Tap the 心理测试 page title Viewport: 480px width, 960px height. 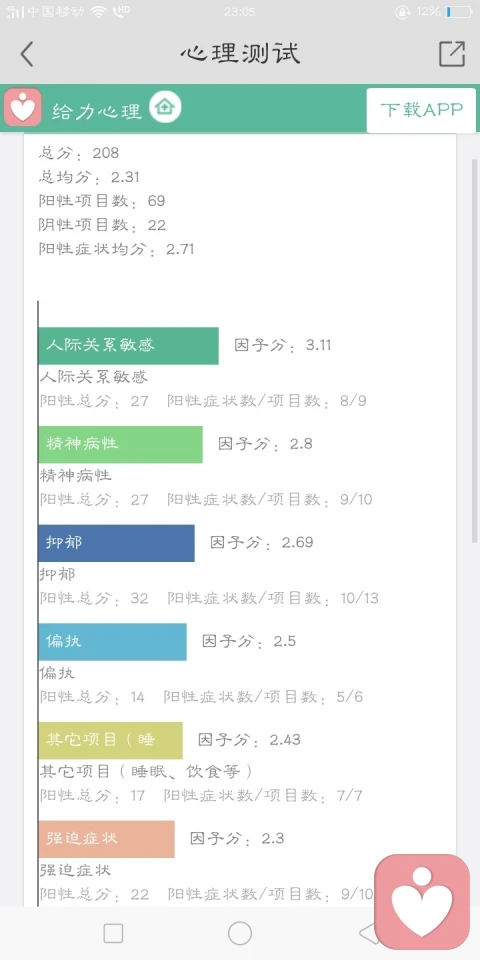coord(240,54)
